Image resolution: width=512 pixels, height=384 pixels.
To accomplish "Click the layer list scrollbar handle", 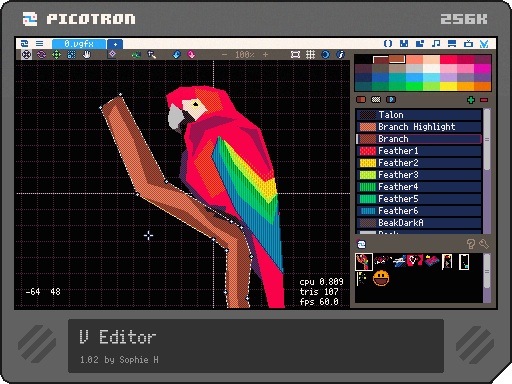I will point(487,140).
